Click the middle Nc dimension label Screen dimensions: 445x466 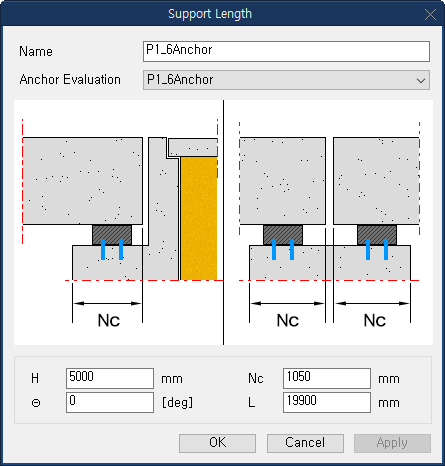pyautogui.click(x=288, y=320)
